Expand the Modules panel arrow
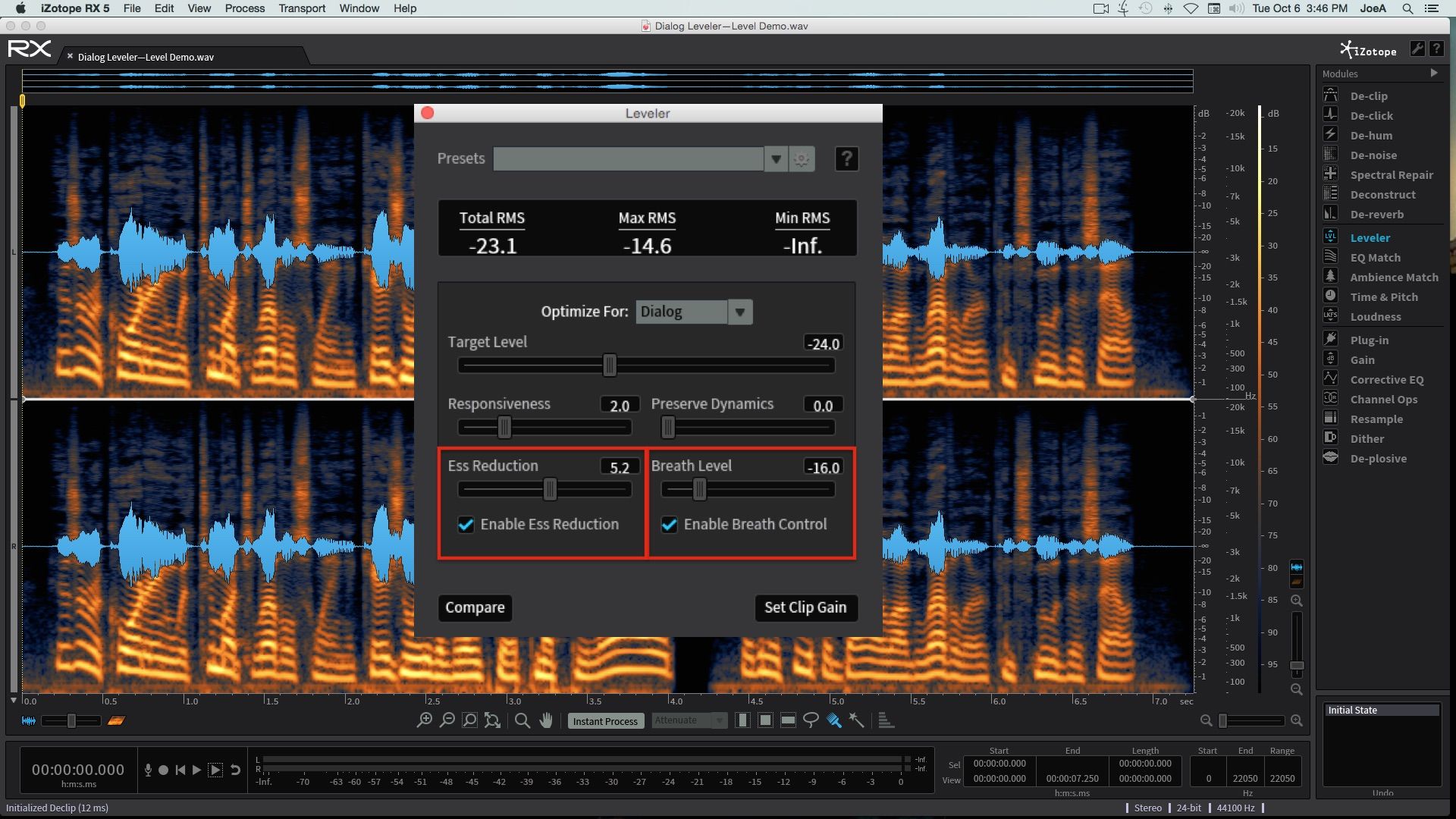Screen dimensions: 1456x819 (x=1433, y=73)
